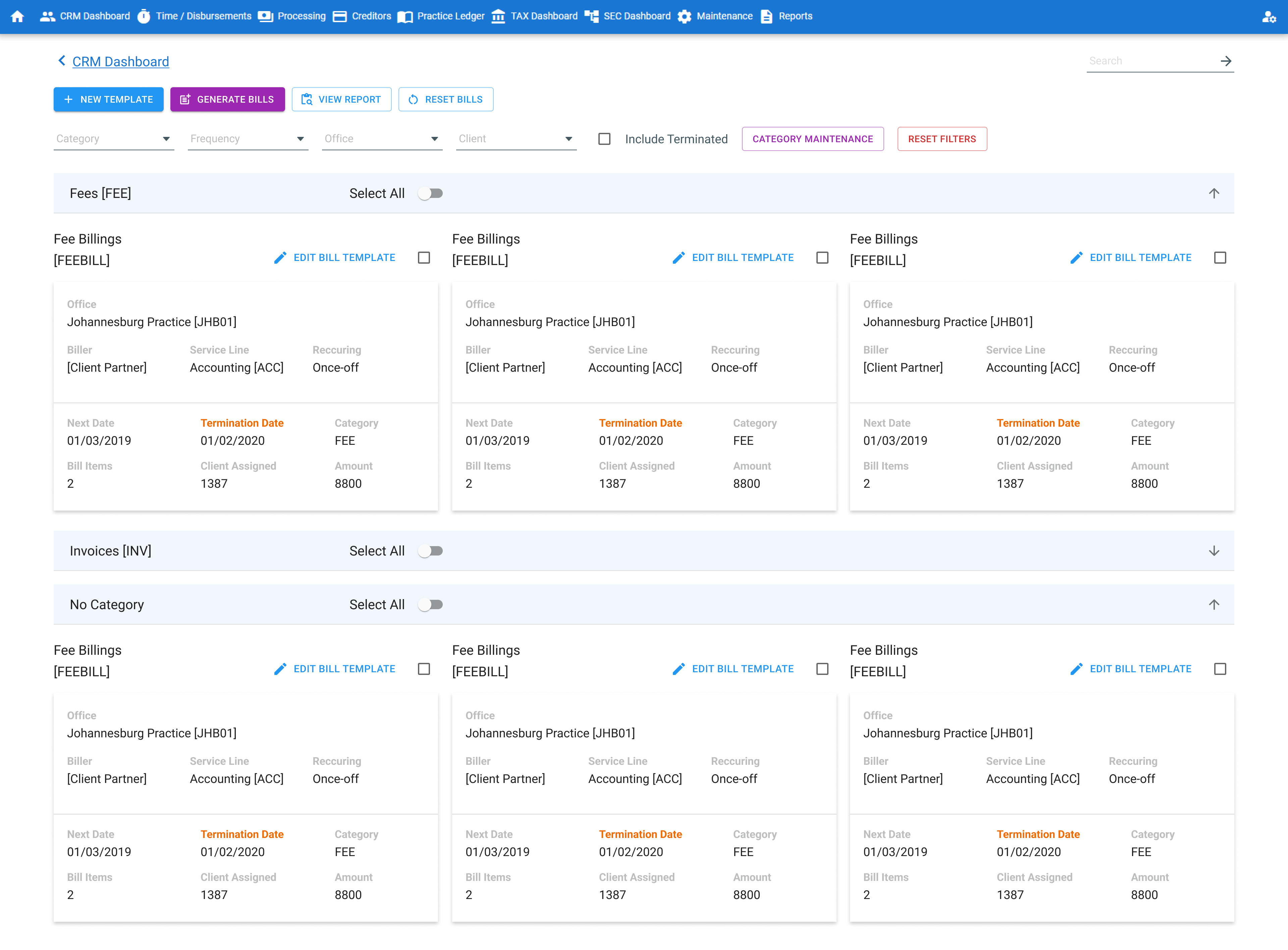Select second Fee Billings card under No Category
The width and height of the screenshot is (1288, 950).
point(822,669)
